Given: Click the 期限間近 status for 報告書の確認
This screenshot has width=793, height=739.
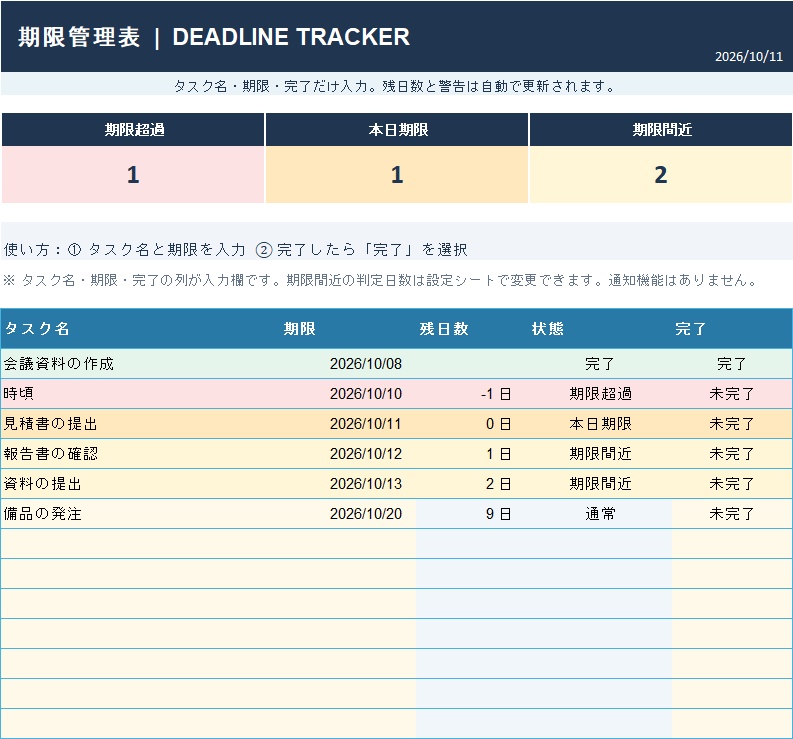Looking at the screenshot, I should click(x=599, y=454).
